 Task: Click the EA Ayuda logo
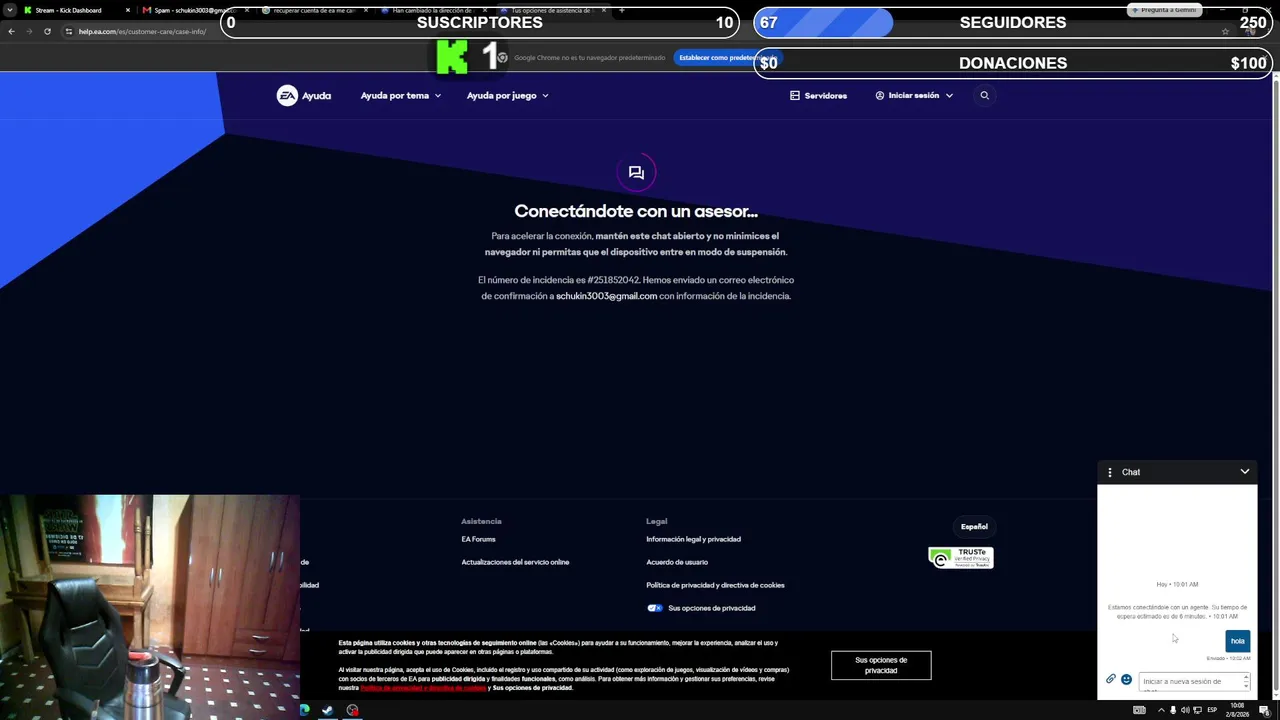304,95
